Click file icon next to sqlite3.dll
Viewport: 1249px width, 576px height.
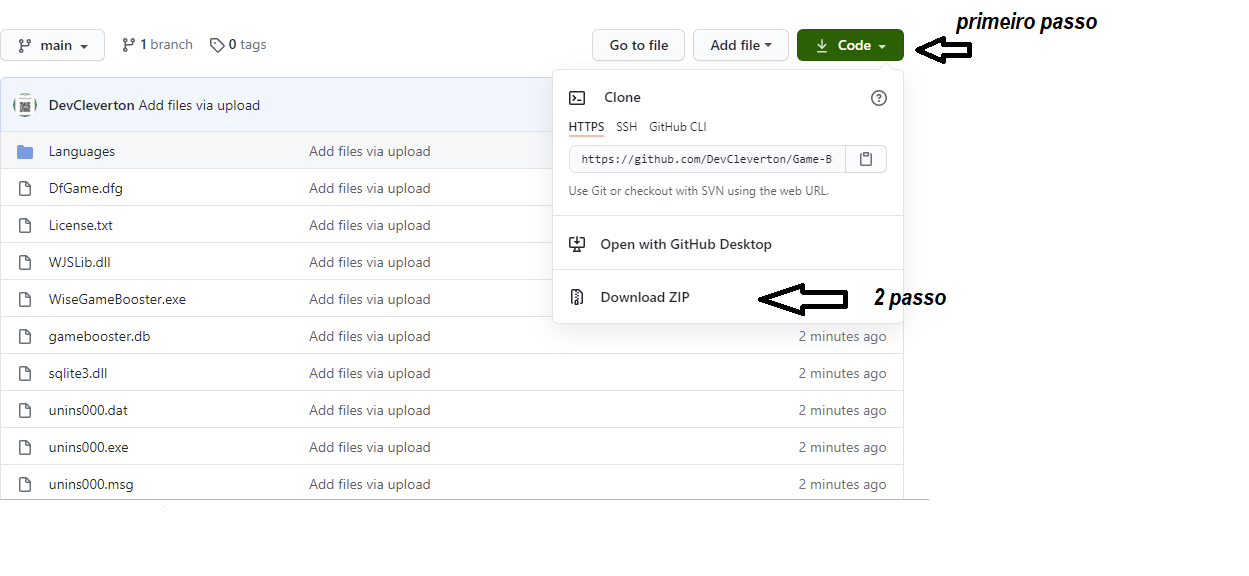coord(26,373)
